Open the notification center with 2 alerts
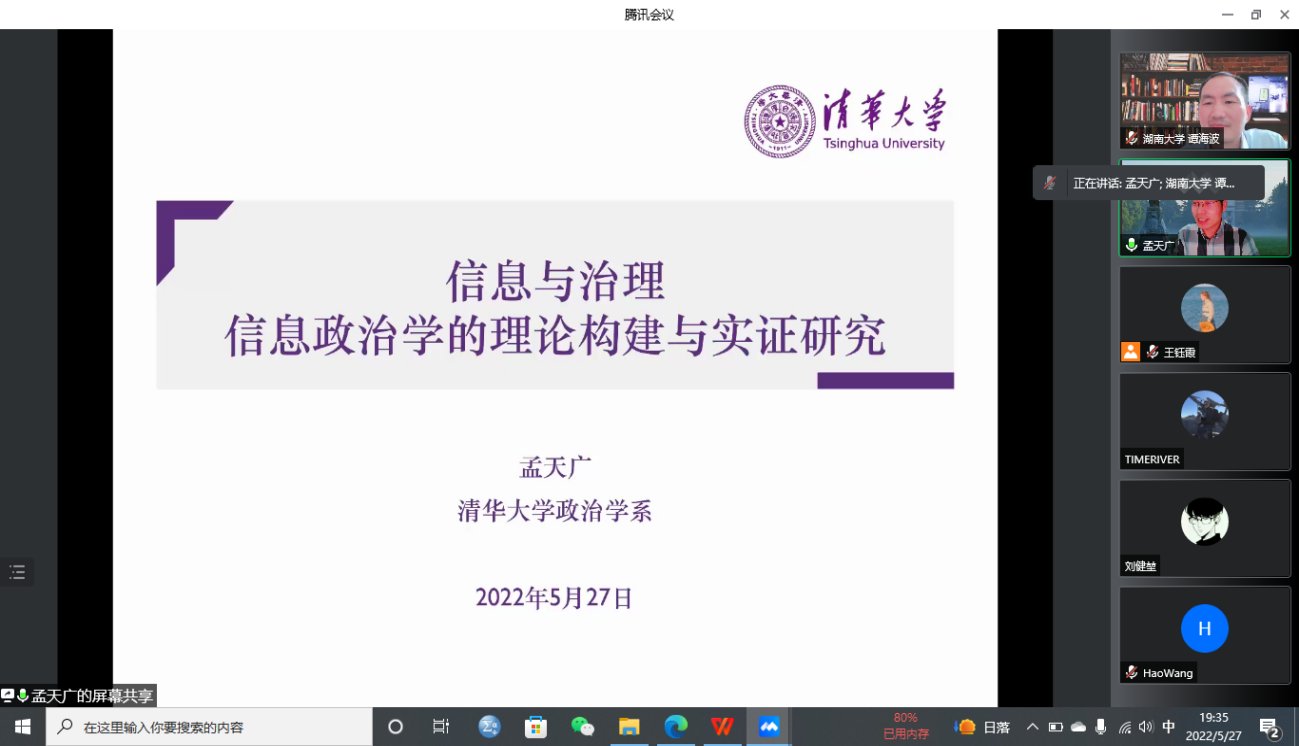The image size is (1299, 746). pyautogui.click(x=1270, y=727)
